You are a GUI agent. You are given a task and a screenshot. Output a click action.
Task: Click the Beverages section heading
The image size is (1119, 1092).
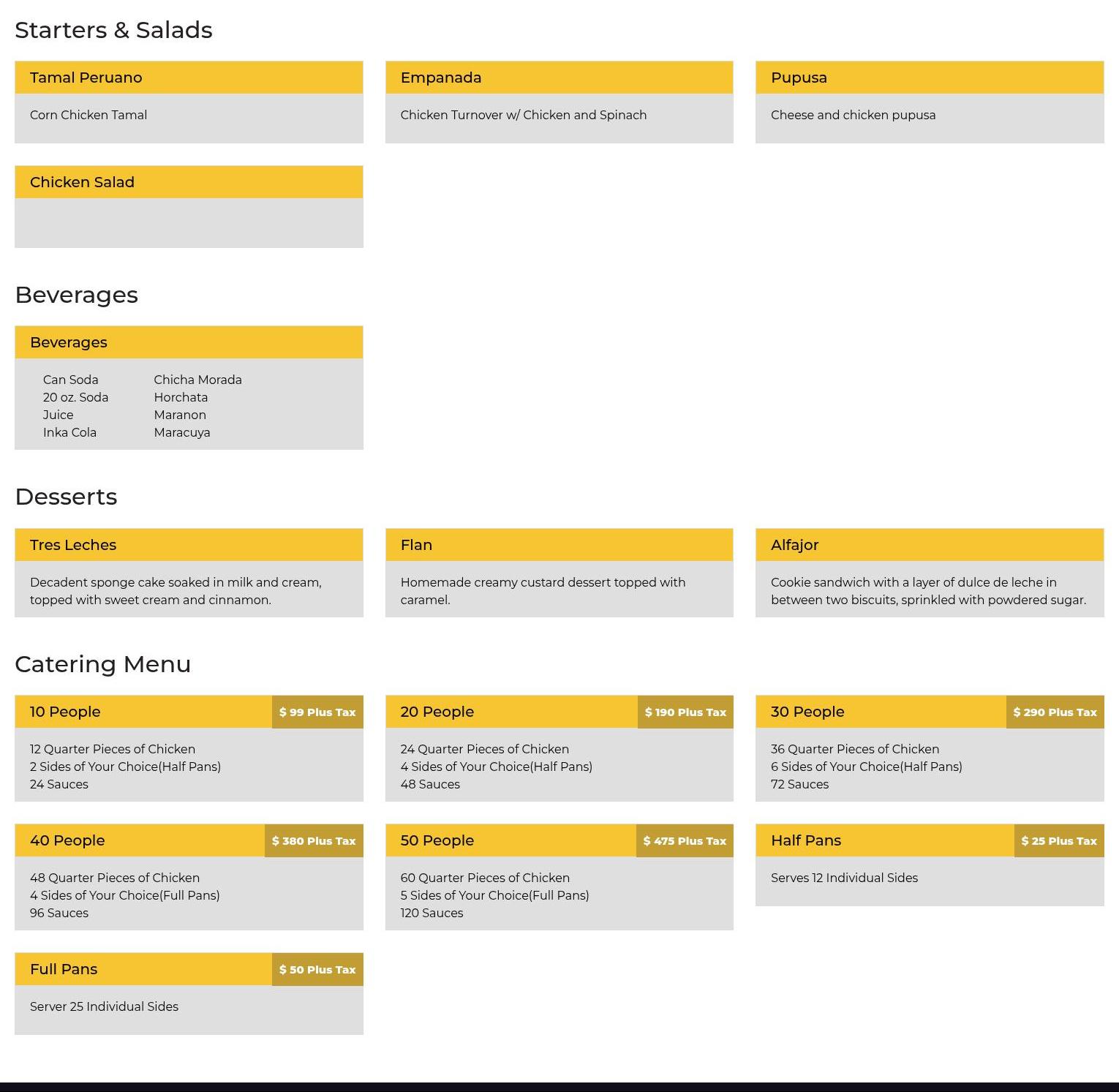[x=77, y=295]
